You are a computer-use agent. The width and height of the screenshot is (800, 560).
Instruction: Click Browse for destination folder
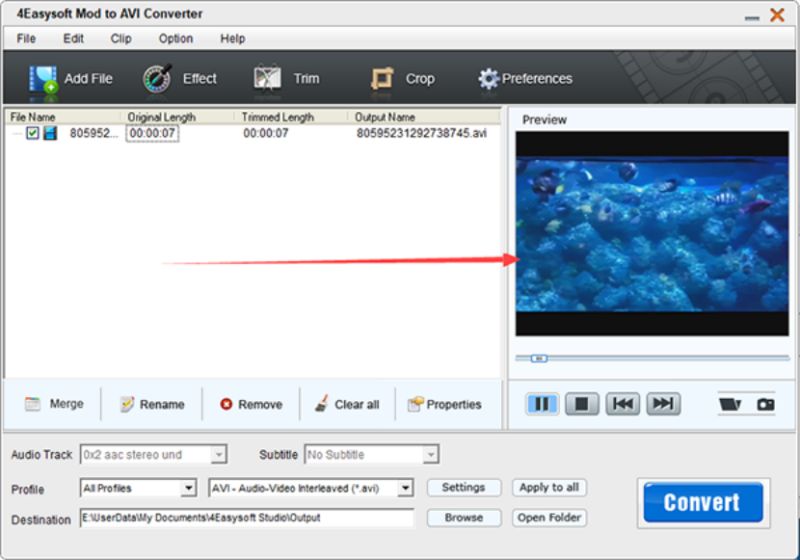coord(464,518)
